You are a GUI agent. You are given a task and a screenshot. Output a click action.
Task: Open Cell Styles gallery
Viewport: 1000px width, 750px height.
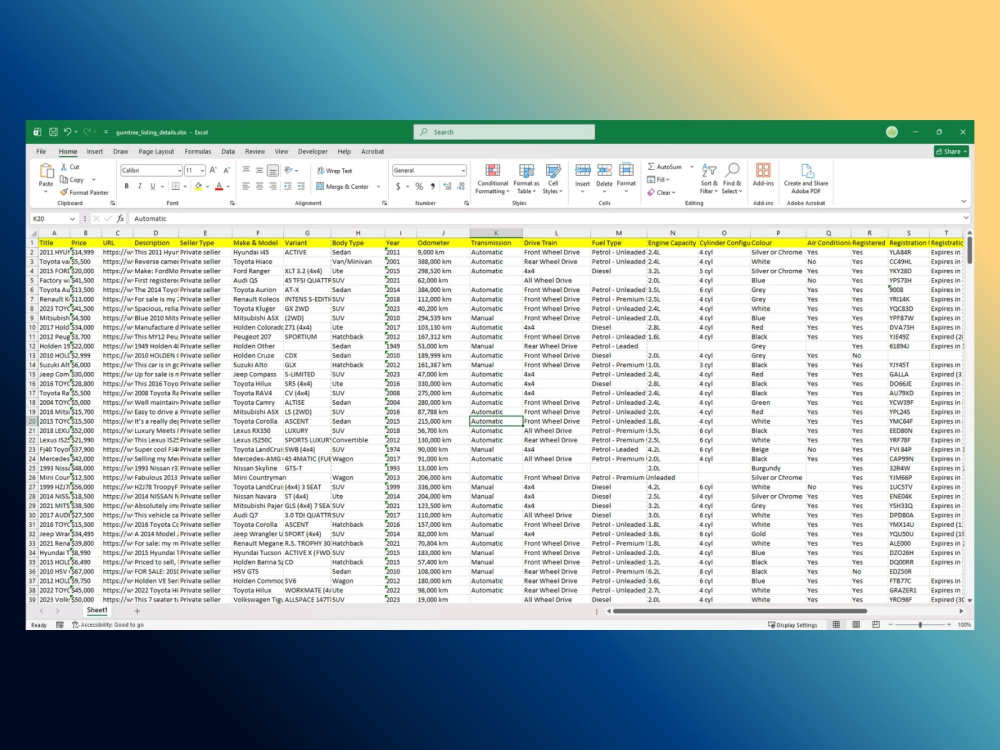click(x=552, y=179)
